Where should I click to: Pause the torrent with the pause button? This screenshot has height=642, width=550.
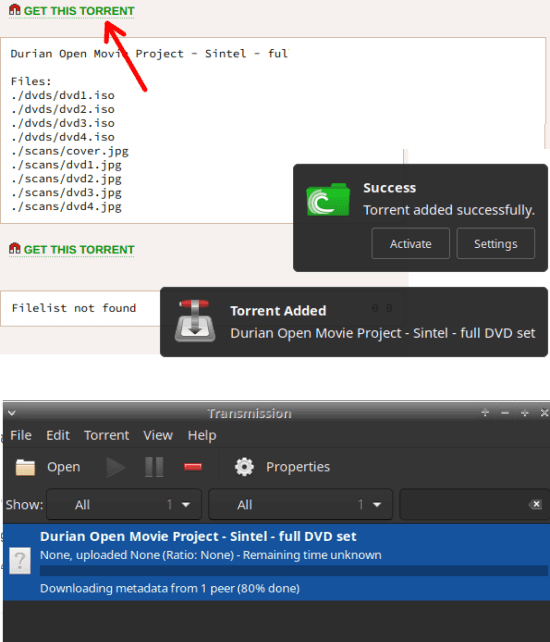point(154,467)
